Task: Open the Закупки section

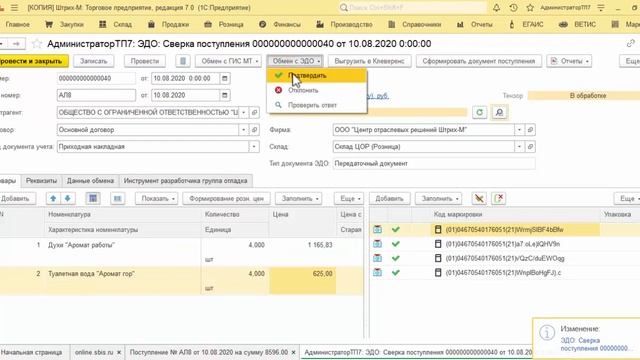Action: 64,24
